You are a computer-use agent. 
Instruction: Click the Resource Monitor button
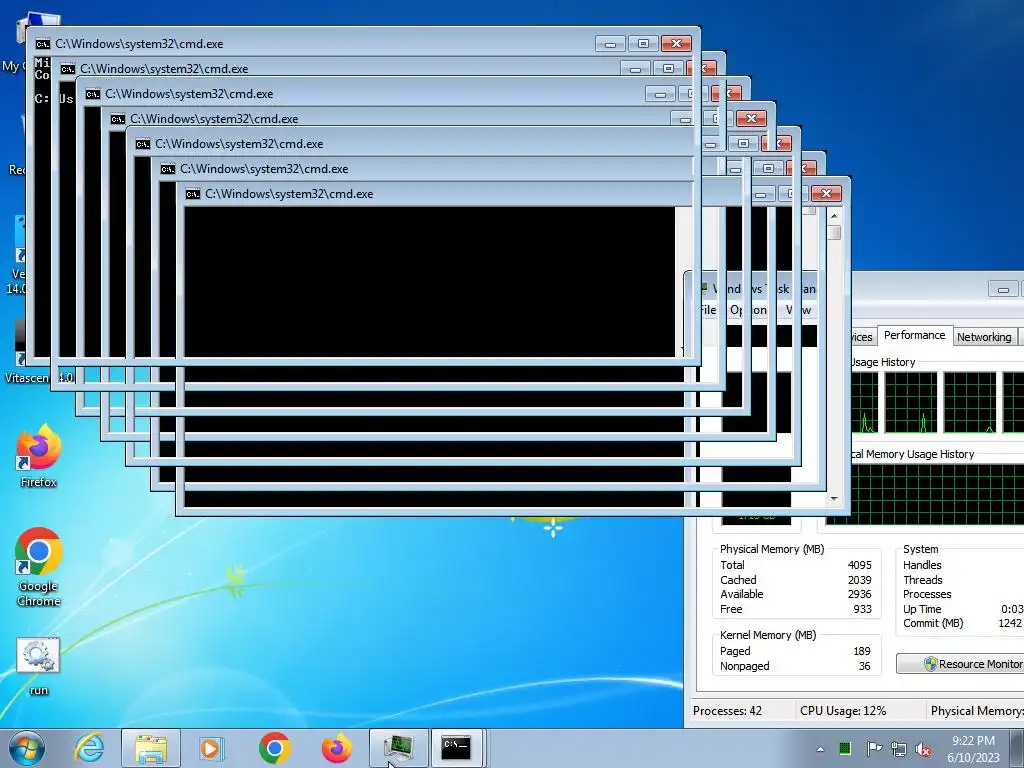coord(961,664)
